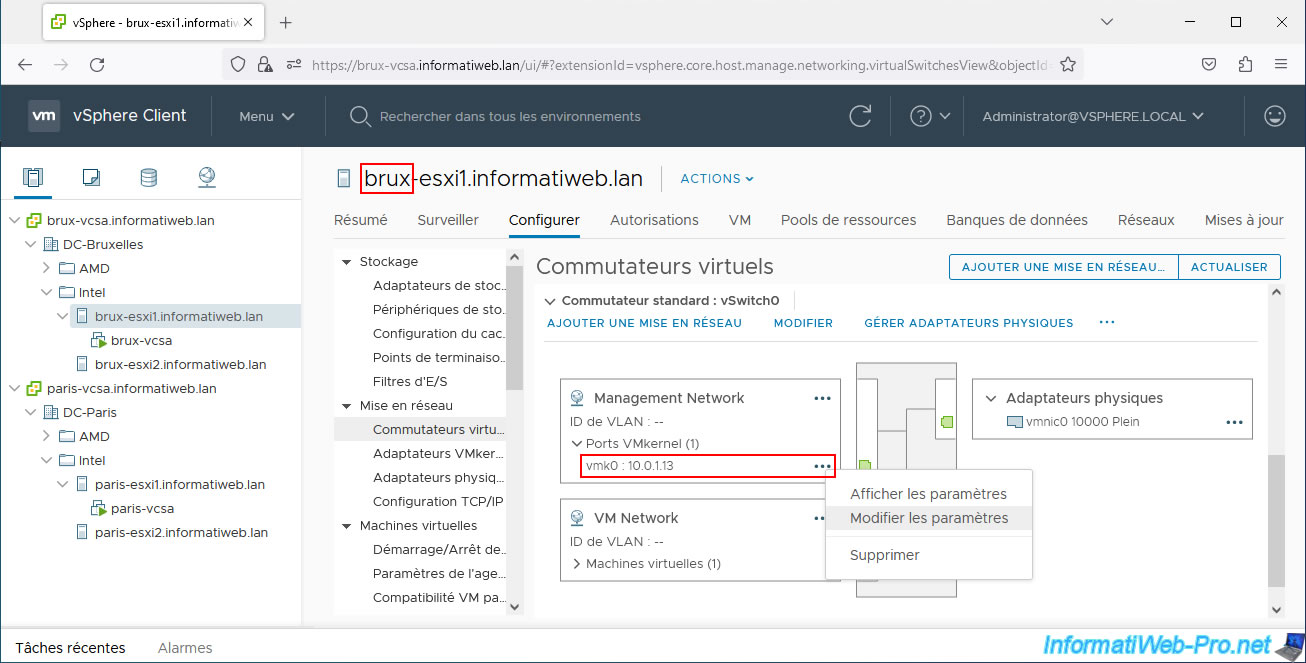This screenshot has height=663, width=1306.
Task: Open the vSphere Client Menu dropdown
Action: [267, 116]
